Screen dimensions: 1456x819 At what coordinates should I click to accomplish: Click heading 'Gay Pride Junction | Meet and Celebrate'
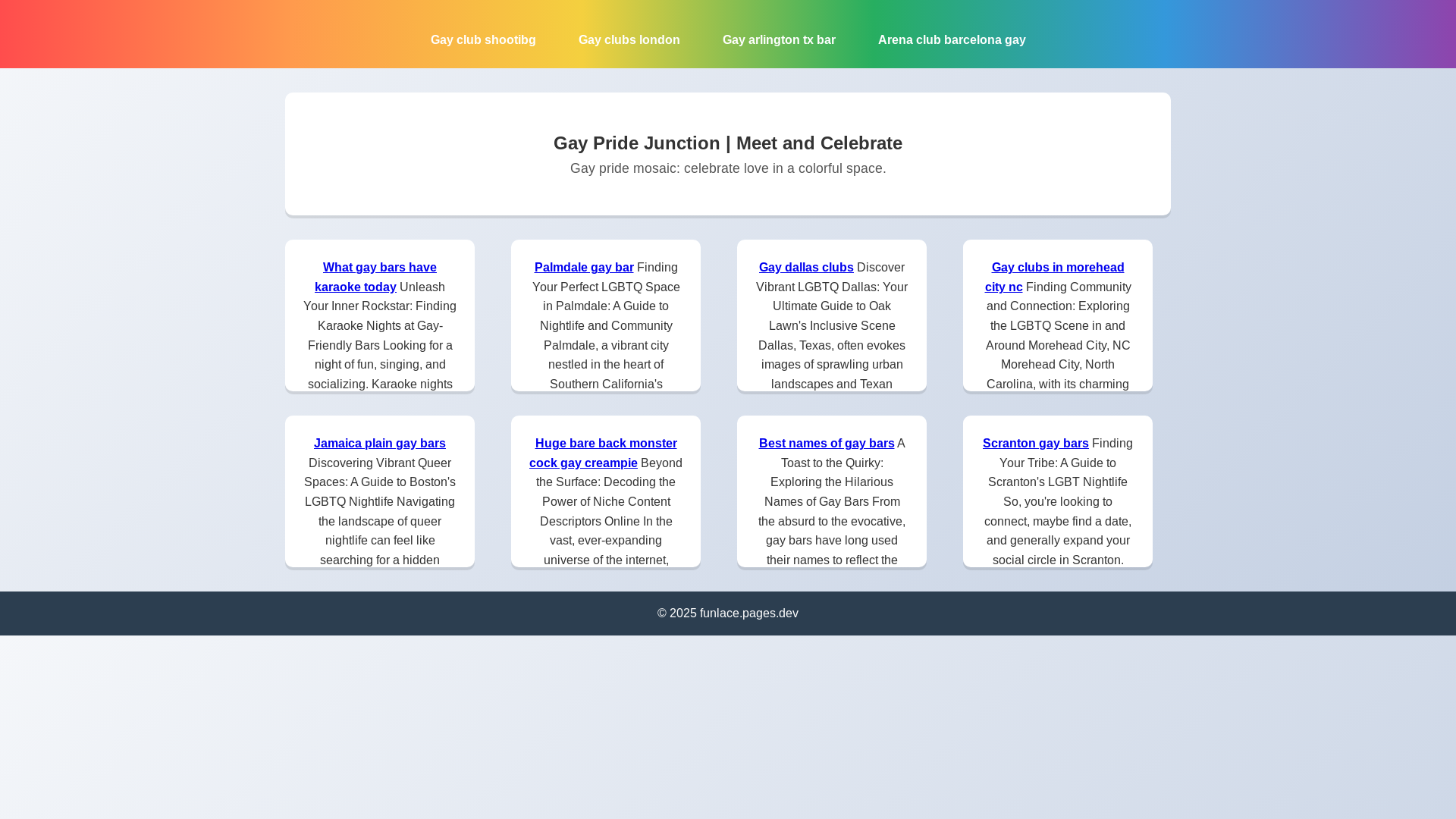[x=728, y=143]
